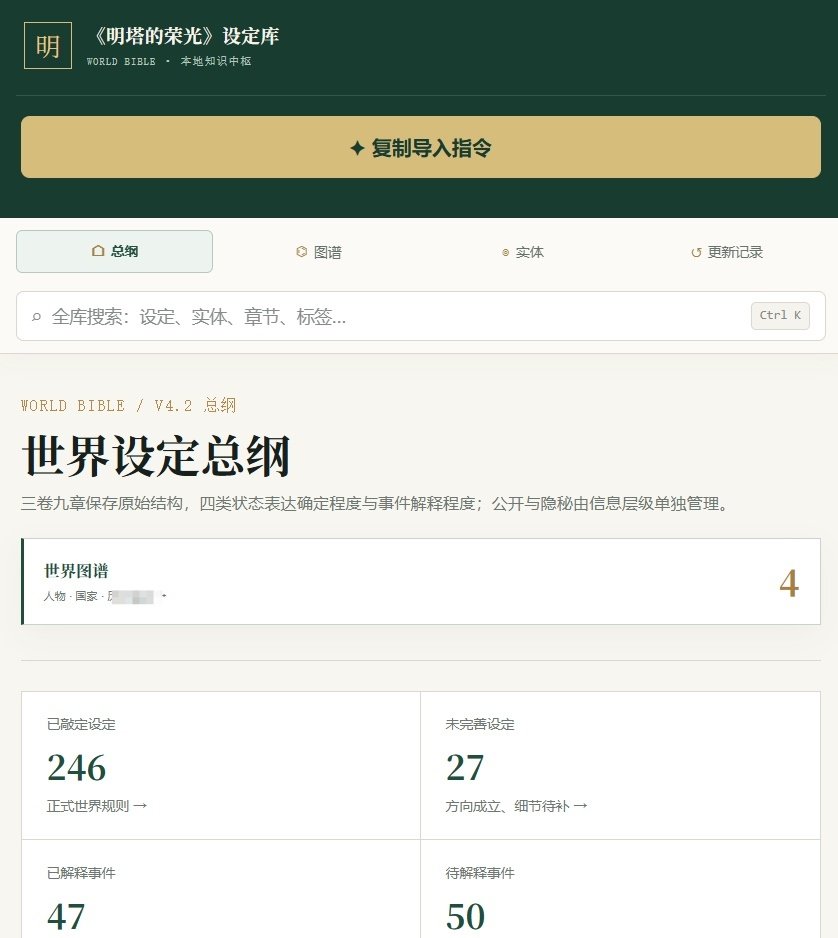Click the 三卷九章保存原始结构 description paragraph

click(376, 504)
